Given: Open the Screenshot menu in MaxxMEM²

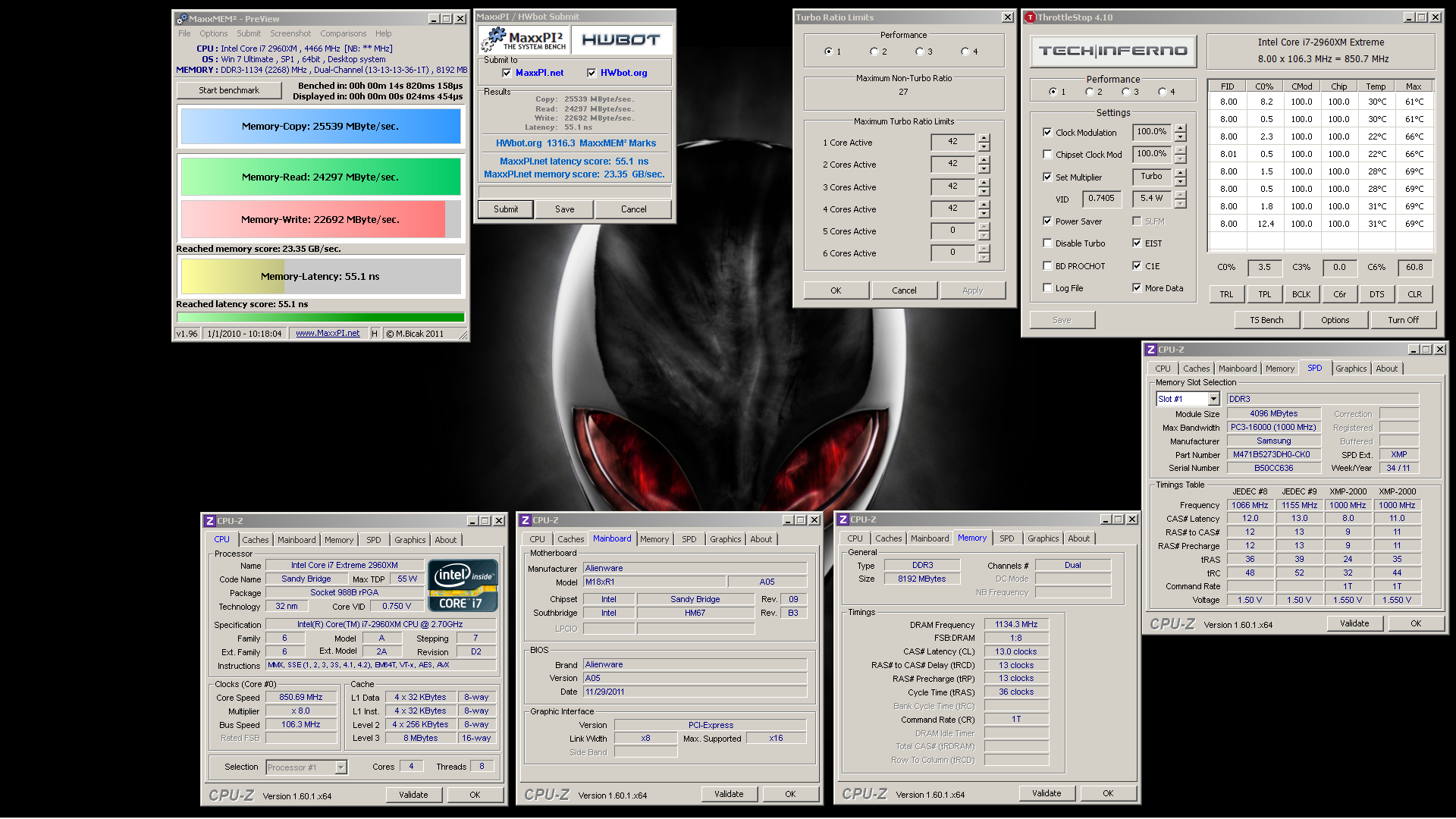Looking at the screenshot, I should pos(290,33).
